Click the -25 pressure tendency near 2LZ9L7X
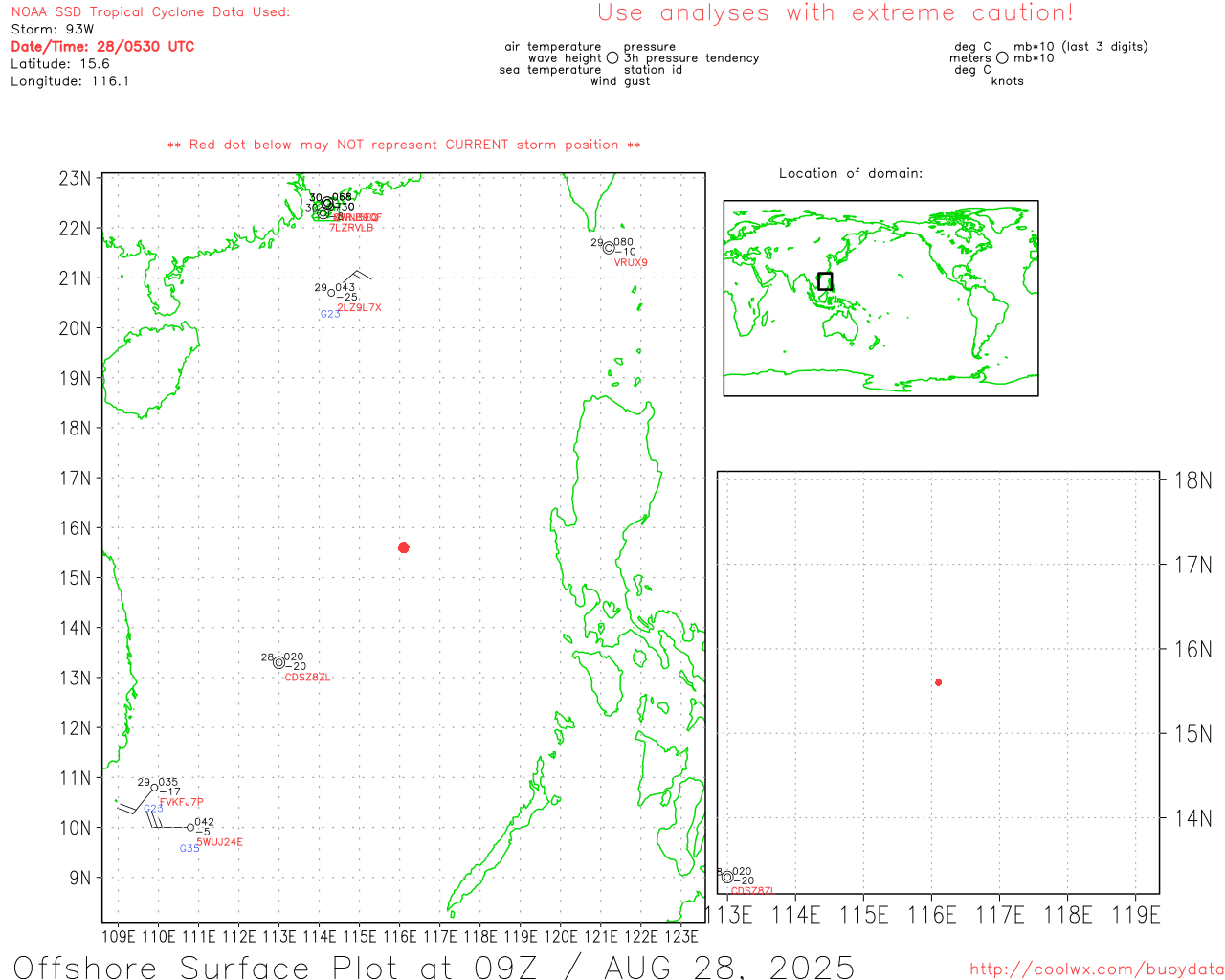 (347, 298)
